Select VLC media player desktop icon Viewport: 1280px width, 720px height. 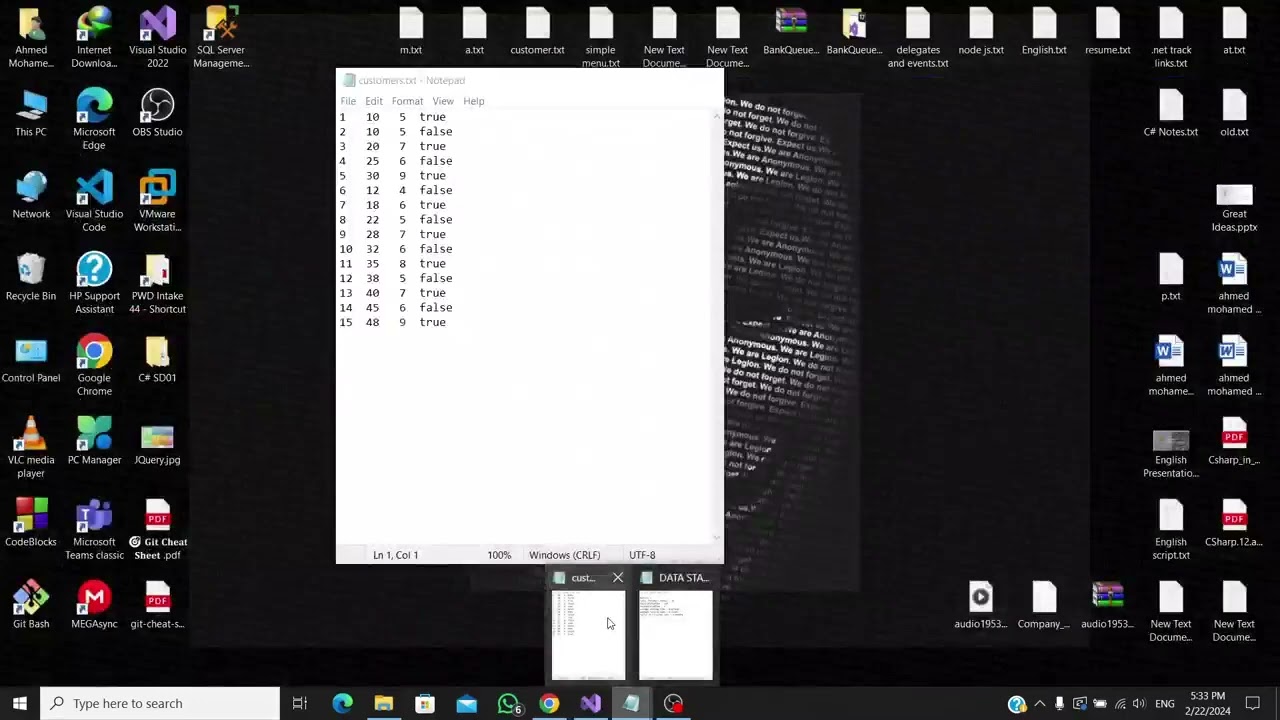[x=31, y=448]
